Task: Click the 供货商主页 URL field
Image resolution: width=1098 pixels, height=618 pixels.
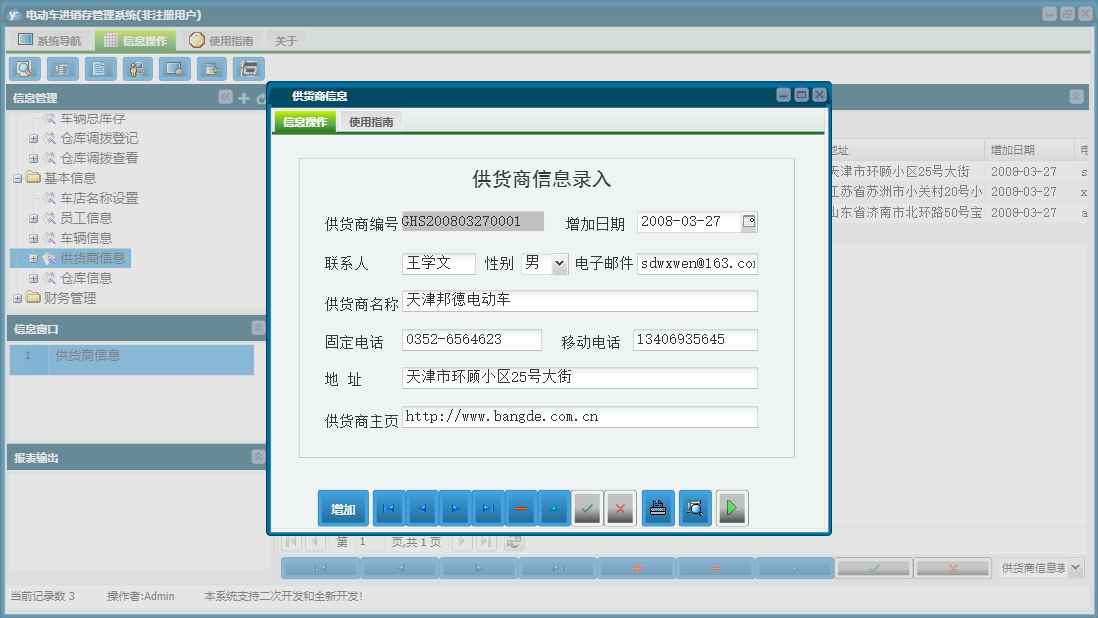Action: tap(579, 417)
